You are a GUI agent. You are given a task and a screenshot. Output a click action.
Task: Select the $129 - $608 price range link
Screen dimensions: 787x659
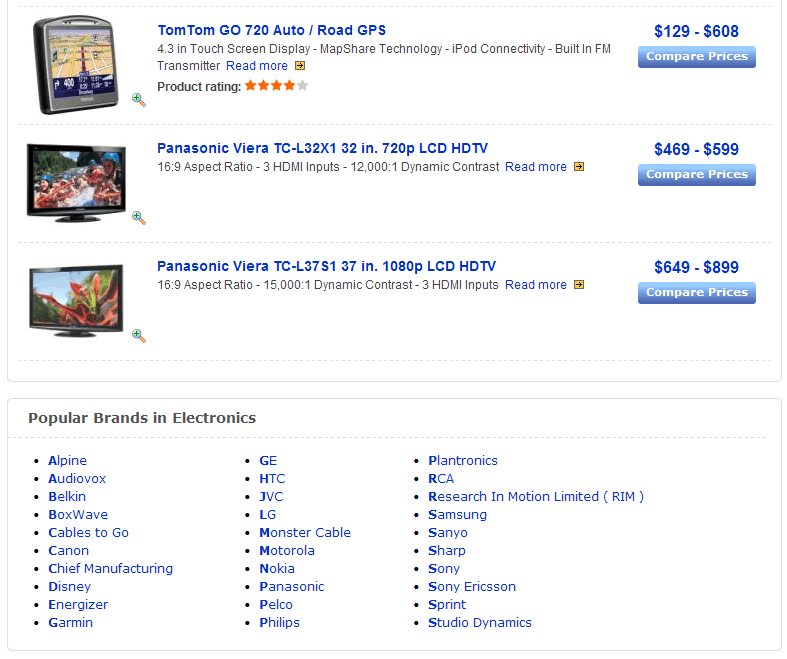696,31
